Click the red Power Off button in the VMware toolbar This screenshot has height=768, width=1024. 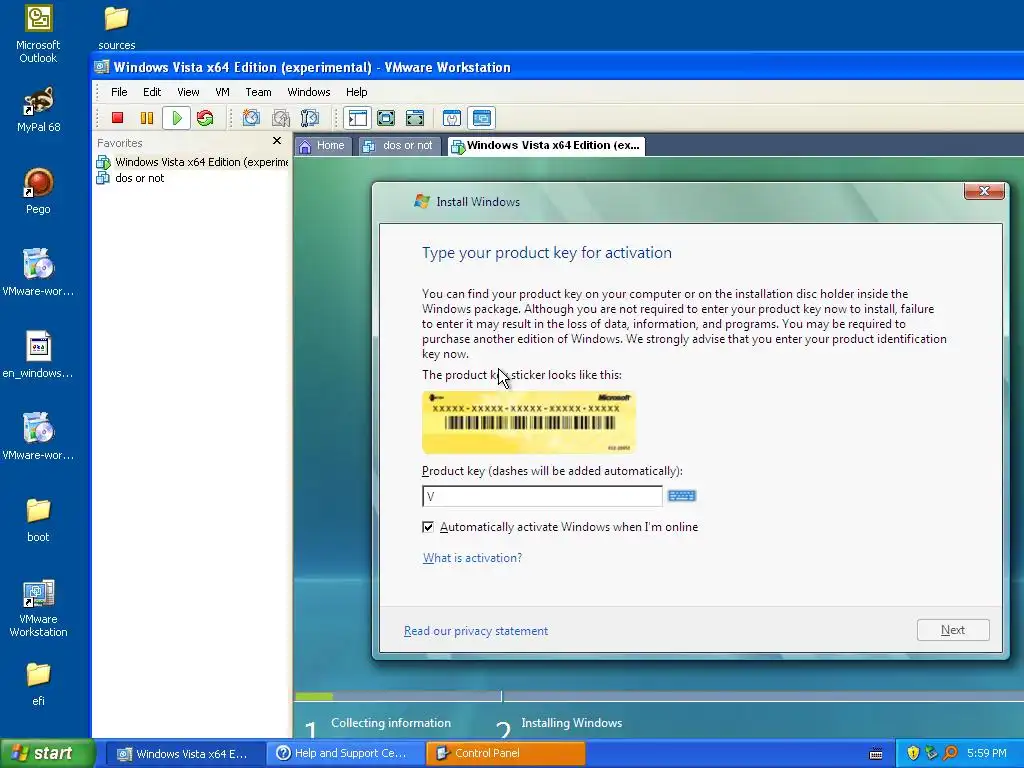(x=118, y=118)
